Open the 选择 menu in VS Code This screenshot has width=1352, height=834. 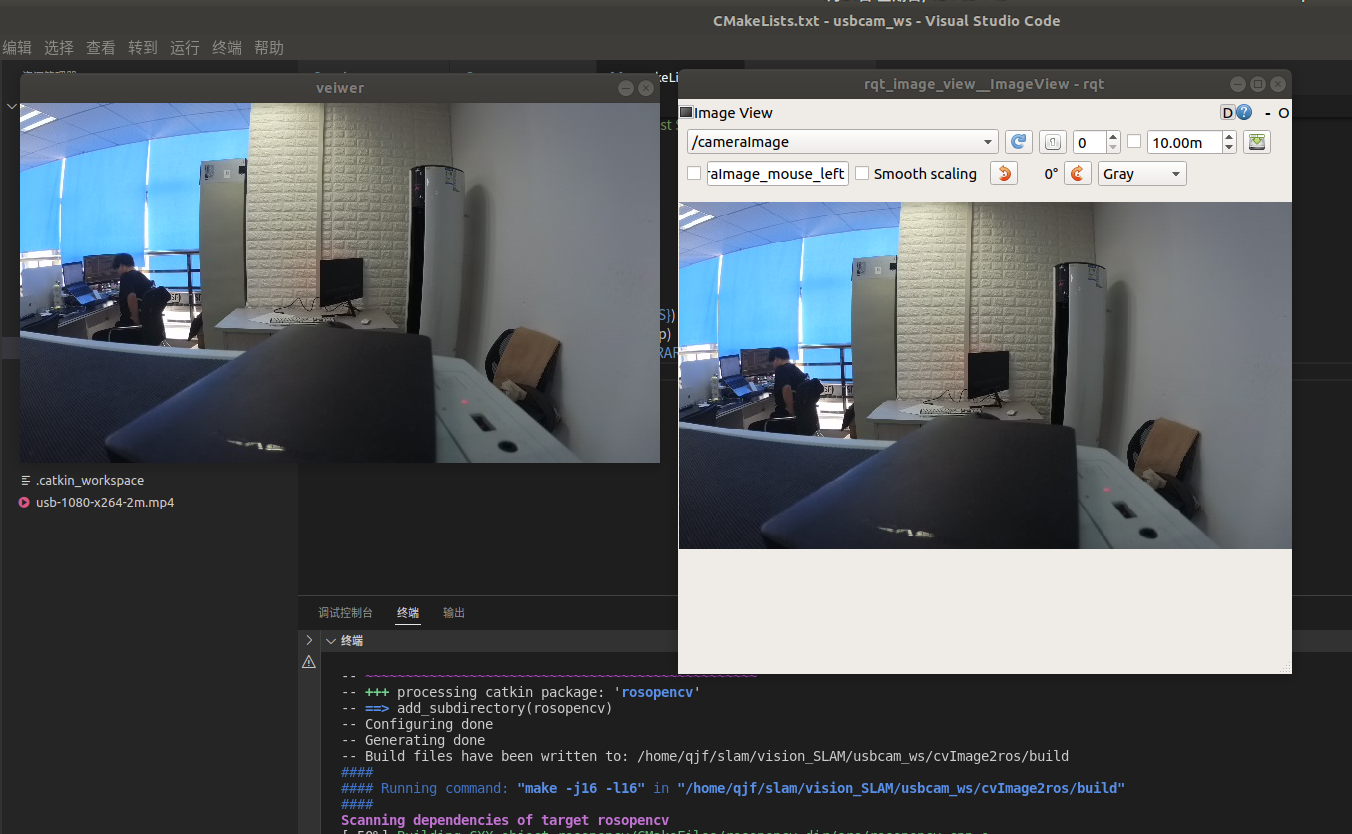tap(59, 48)
